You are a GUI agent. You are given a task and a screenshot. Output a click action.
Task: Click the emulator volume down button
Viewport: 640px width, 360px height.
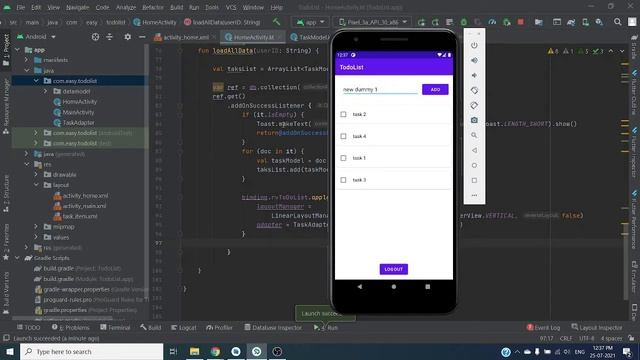(474, 76)
